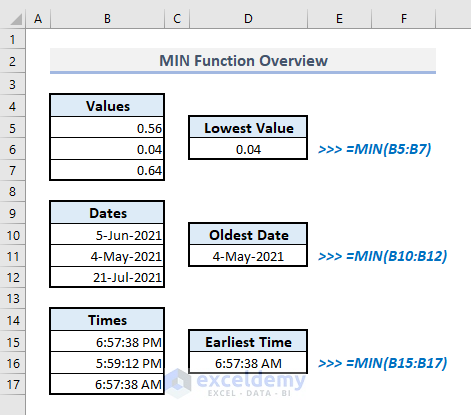Select row 2 header
Image resolution: width=471 pixels, height=415 pixels.
click(13, 62)
